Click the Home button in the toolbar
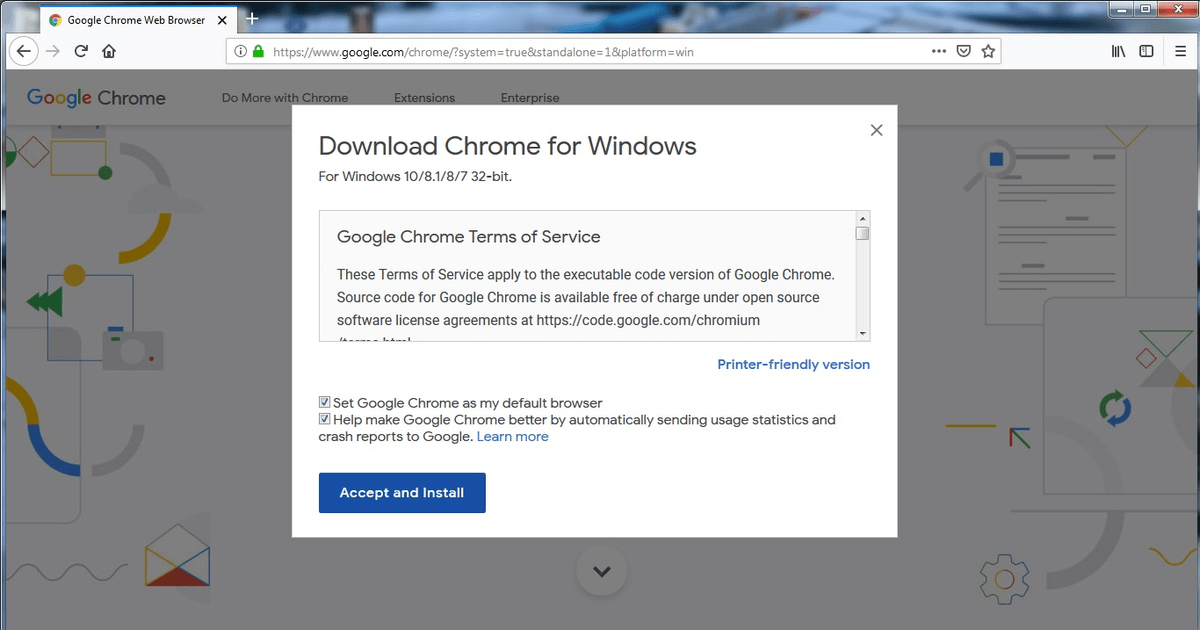1200x630 pixels. [x=109, y=51]
